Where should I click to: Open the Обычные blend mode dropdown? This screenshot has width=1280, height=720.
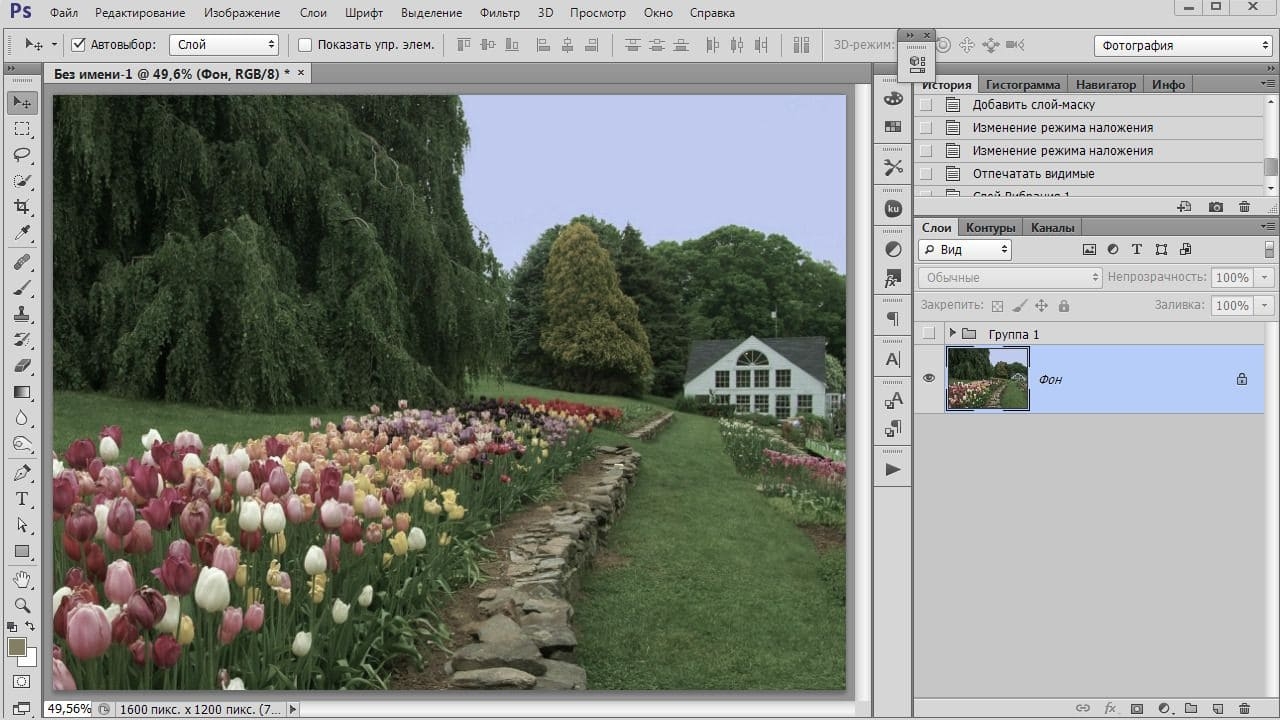(x=1010, y=278)
